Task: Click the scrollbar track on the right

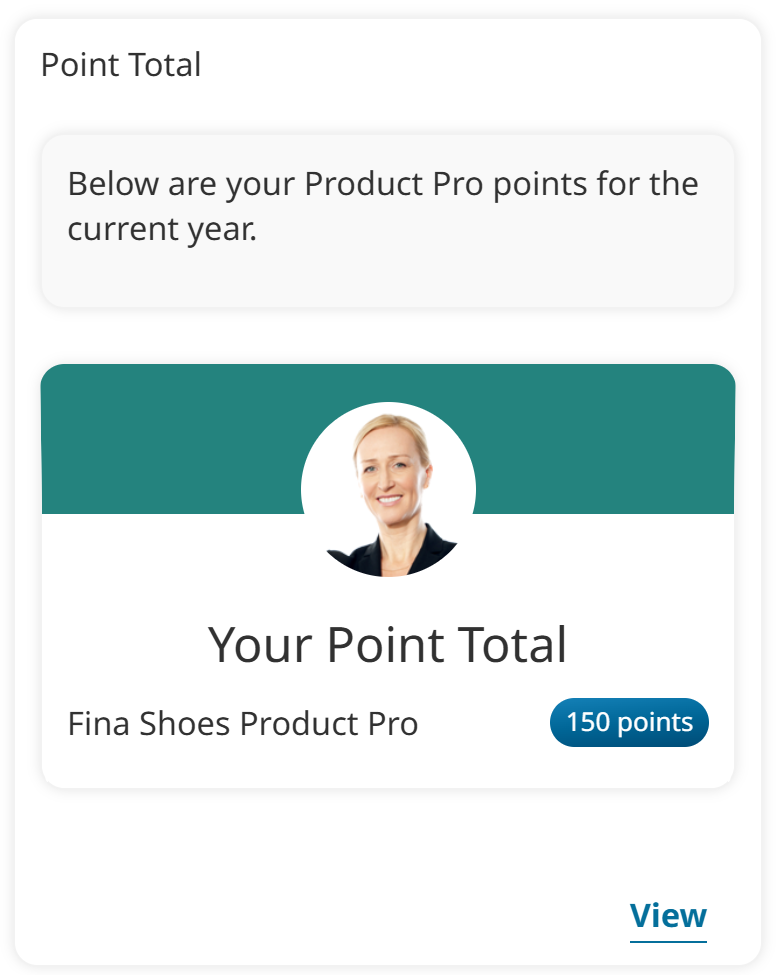Action: 771,487
